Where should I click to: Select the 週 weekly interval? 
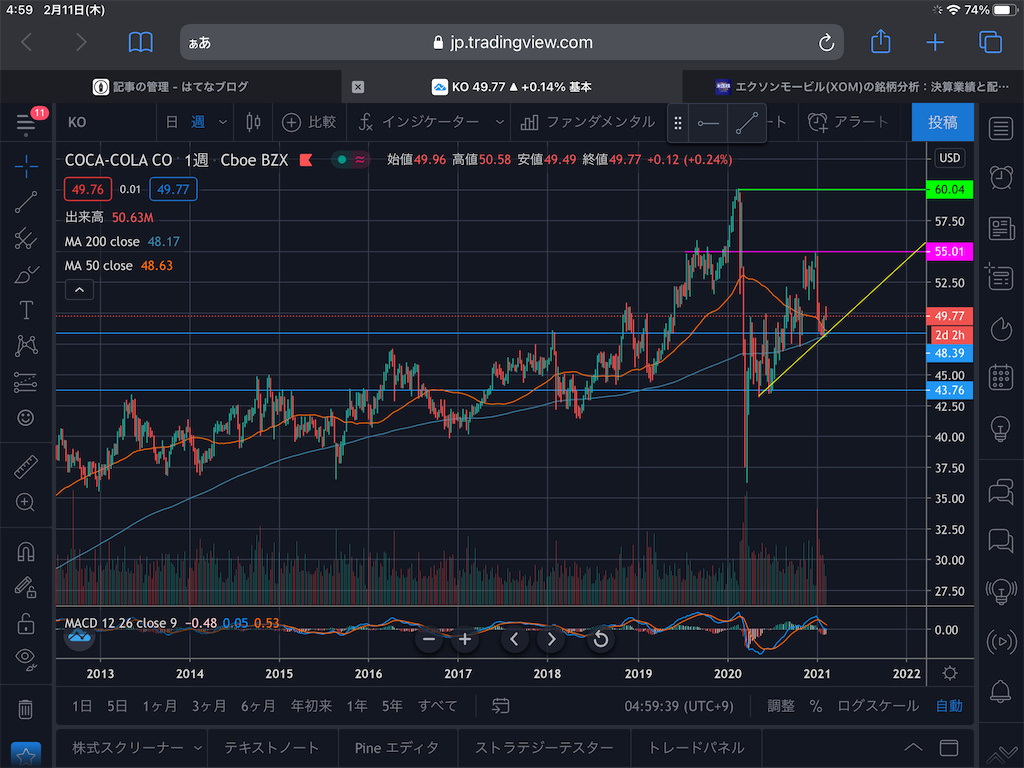pyautogui.click(x=198, y=122)
